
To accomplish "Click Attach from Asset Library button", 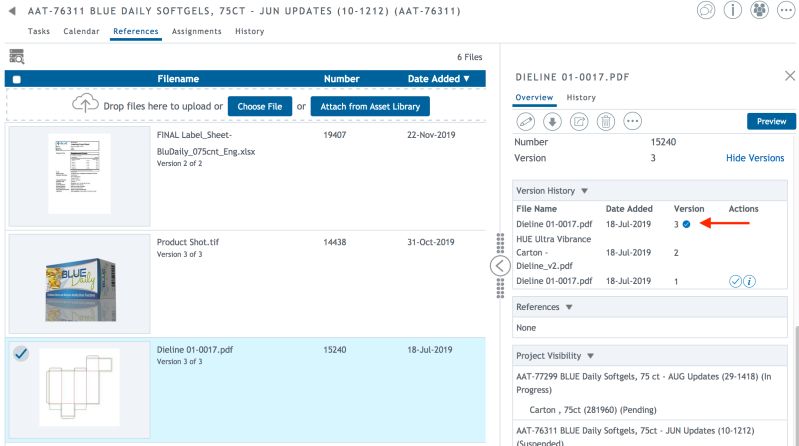I will [x=370, y=107].
